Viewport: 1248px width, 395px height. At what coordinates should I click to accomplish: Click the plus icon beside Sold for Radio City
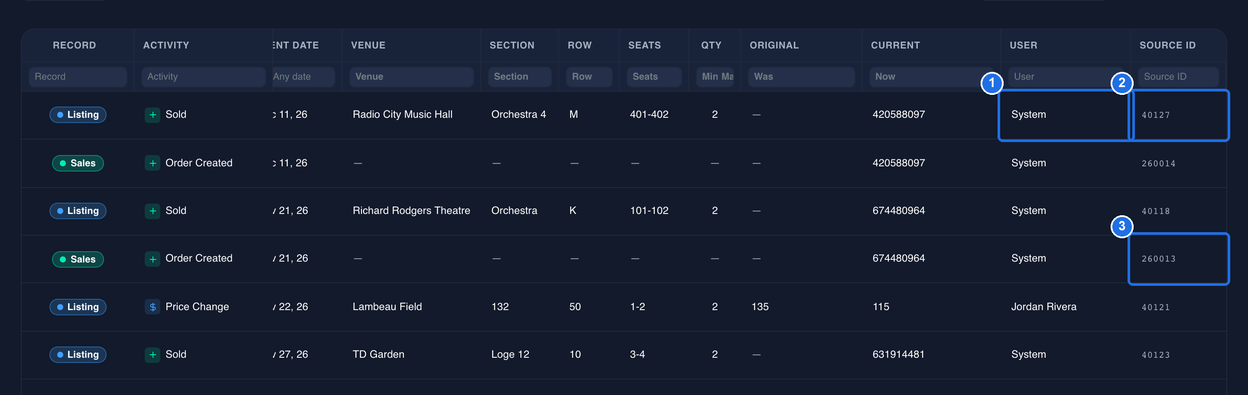coord(152,115)
